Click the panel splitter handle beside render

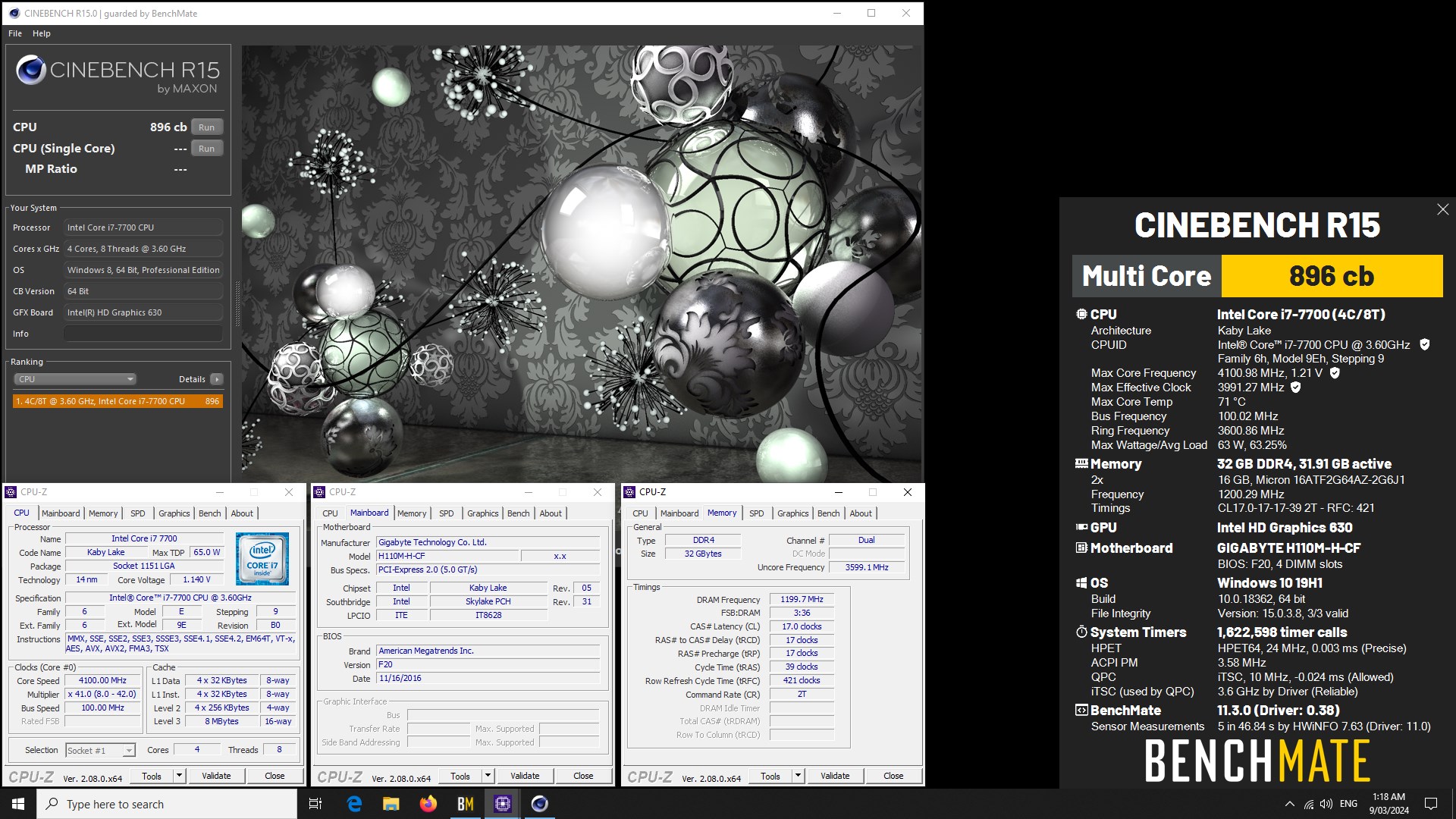237,303
